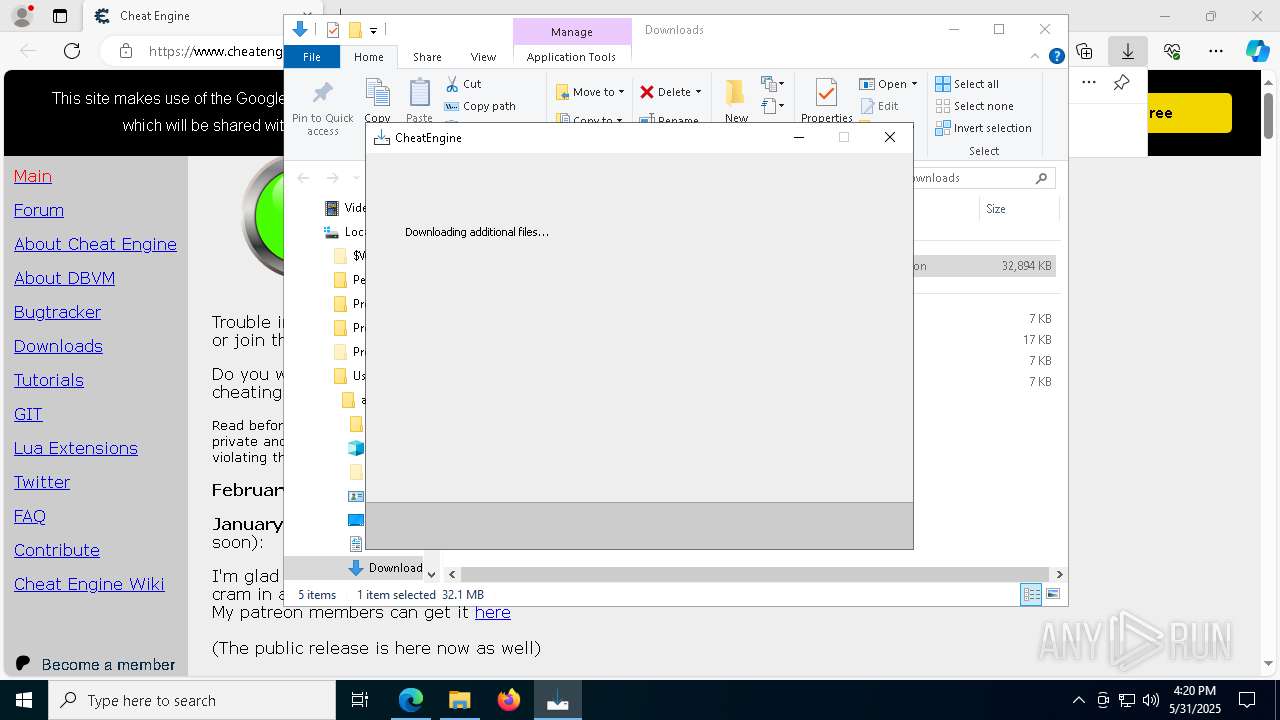Expand the Open dropdown in the ribbon

(x=914, y=84)
